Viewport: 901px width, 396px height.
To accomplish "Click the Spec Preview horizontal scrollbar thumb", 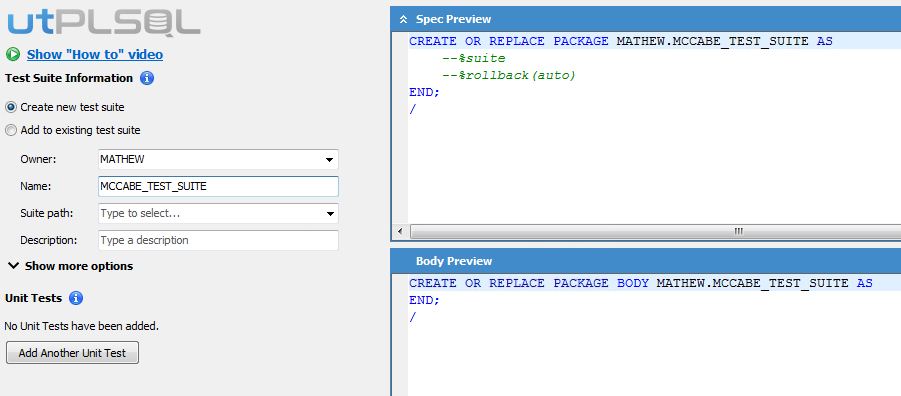I will coord(655,232).
